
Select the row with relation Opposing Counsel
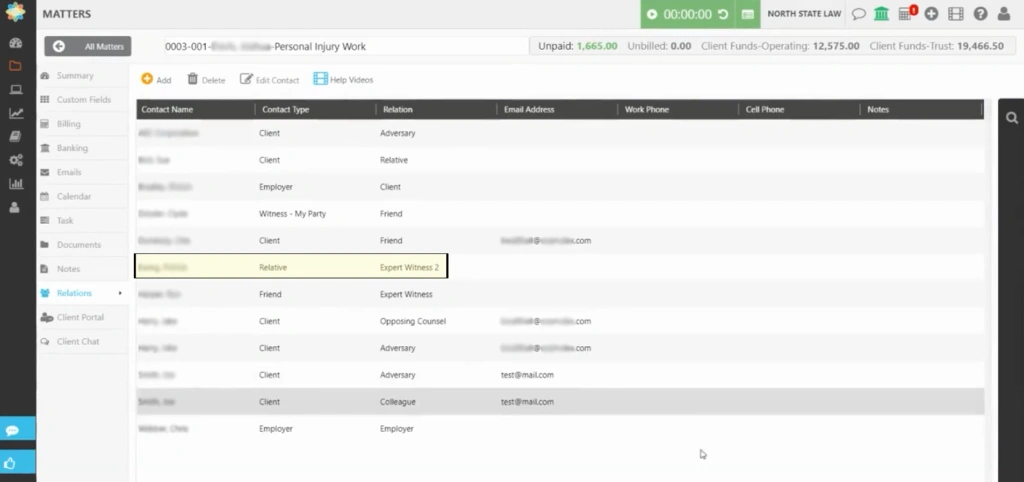[x=560, y=321]
